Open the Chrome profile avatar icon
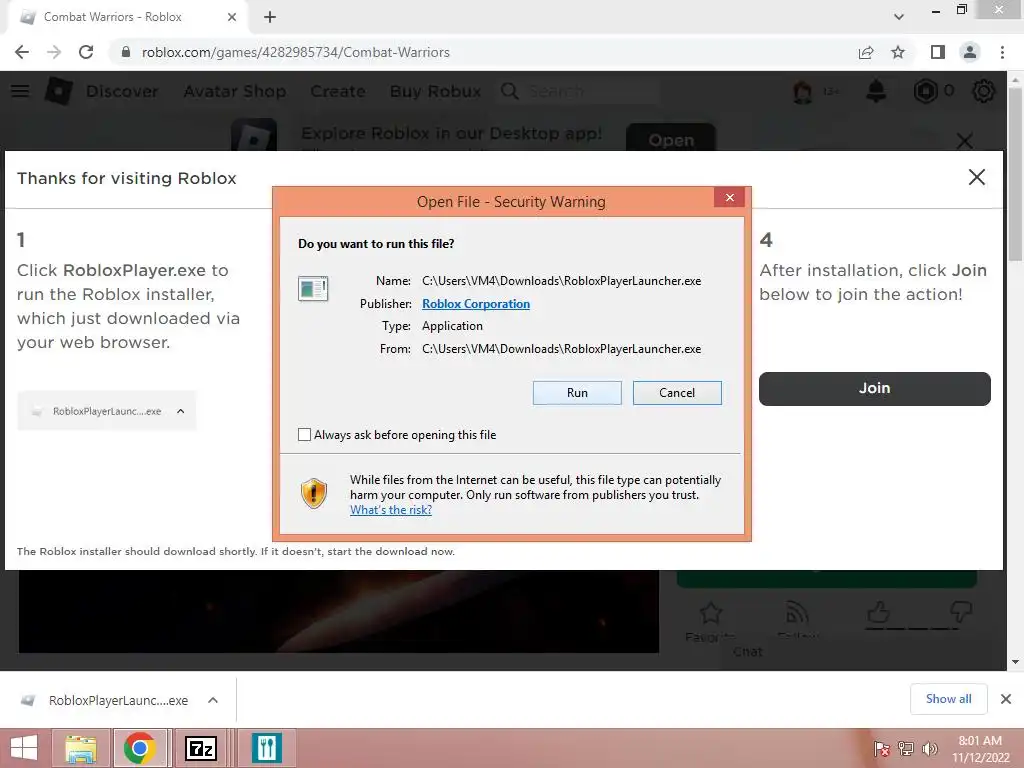Viewport: 1024px width, 768px height. [x=970, y=52]
